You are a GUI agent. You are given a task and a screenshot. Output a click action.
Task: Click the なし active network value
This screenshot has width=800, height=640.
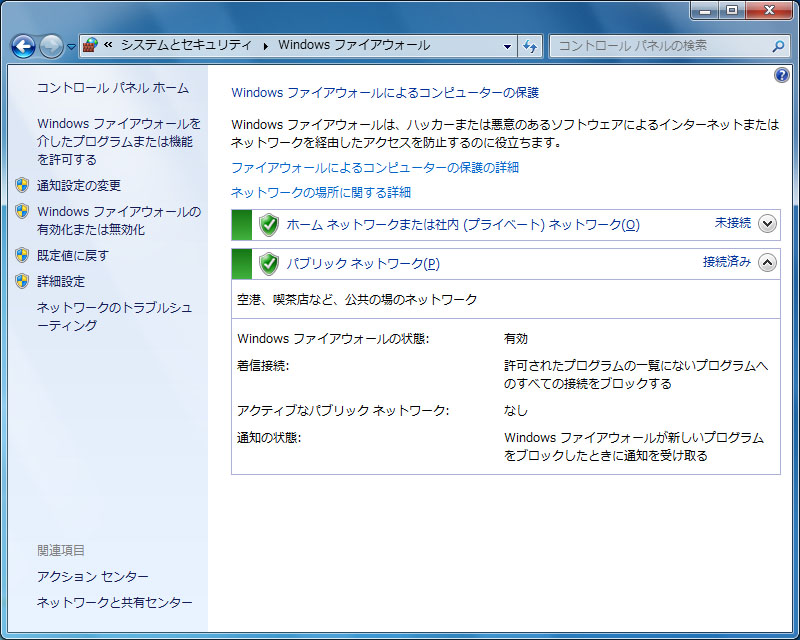coord(516,410)
